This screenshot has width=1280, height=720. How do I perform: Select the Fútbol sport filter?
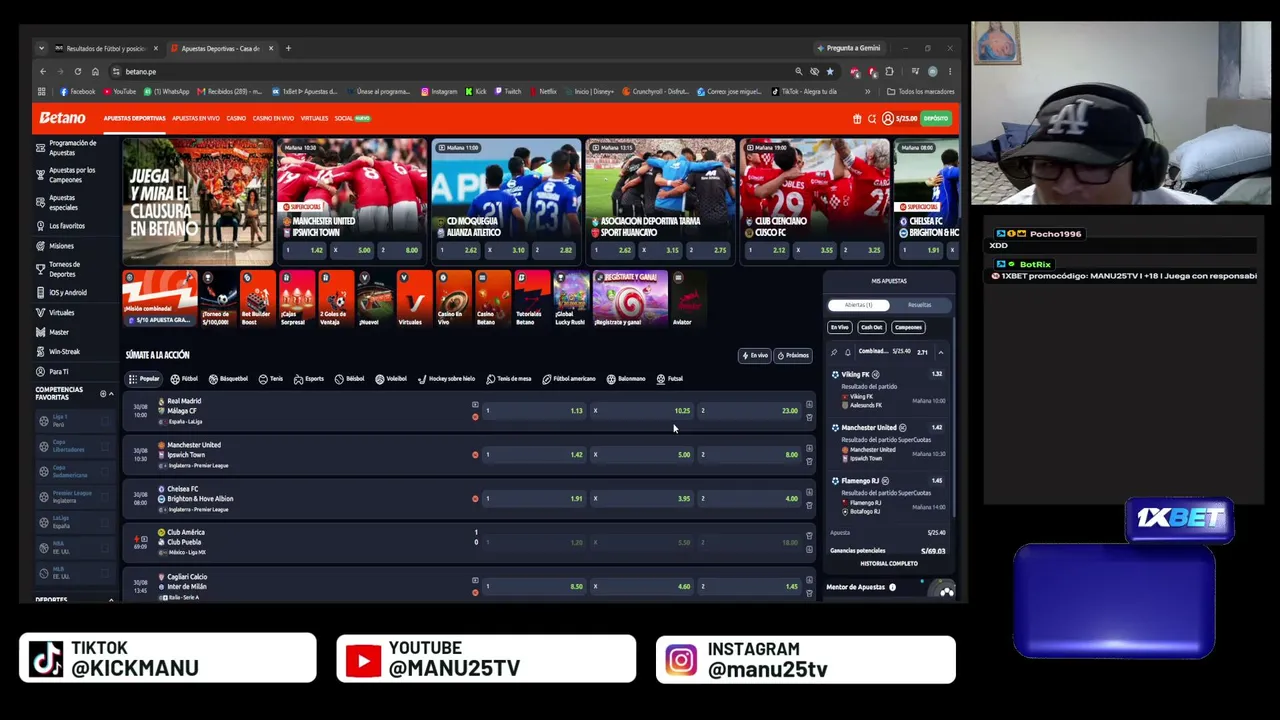click(184, 379)
